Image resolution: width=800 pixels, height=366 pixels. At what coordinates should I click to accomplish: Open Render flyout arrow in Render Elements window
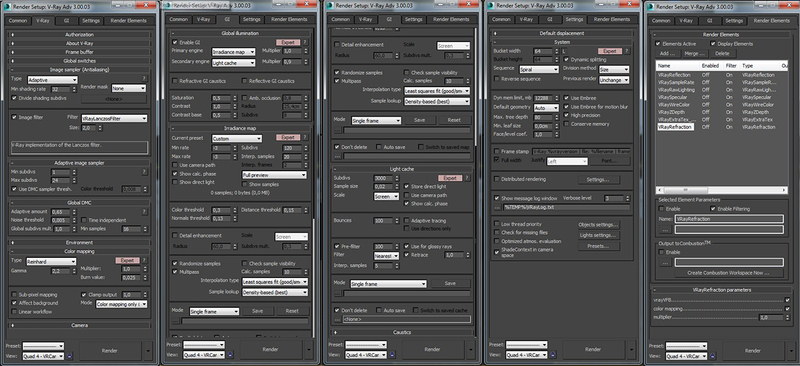pyautogui.click(x=791, y=351)
